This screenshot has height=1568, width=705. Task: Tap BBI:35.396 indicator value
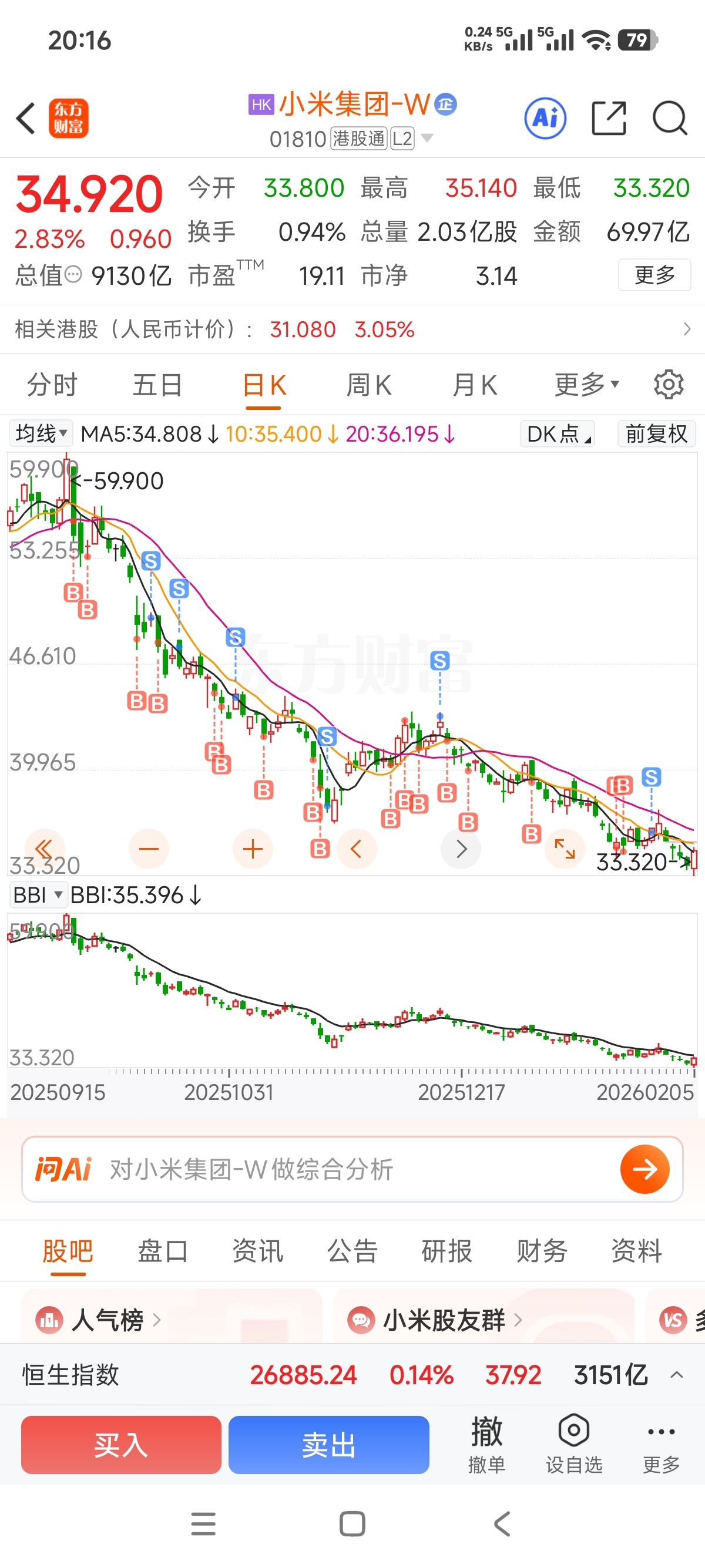click(135, 895)
